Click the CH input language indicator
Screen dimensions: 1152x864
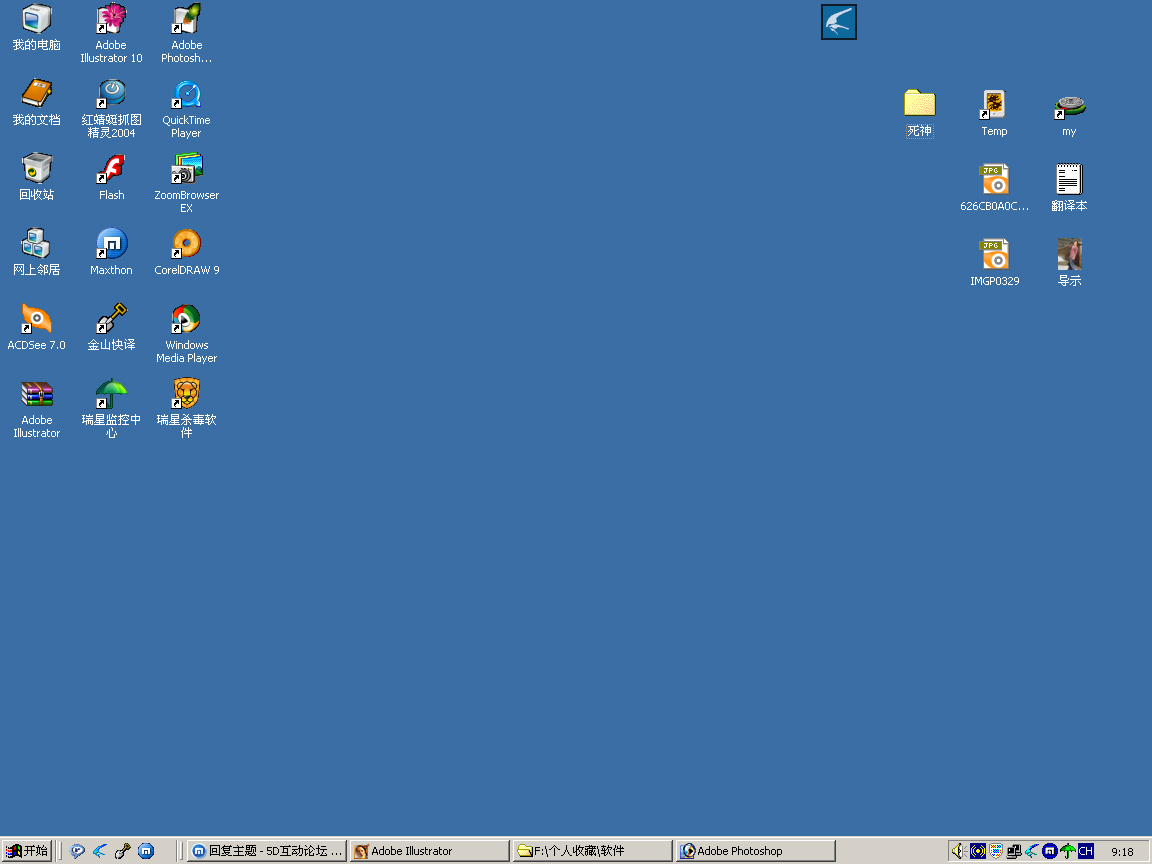(x=1086, y=851)
